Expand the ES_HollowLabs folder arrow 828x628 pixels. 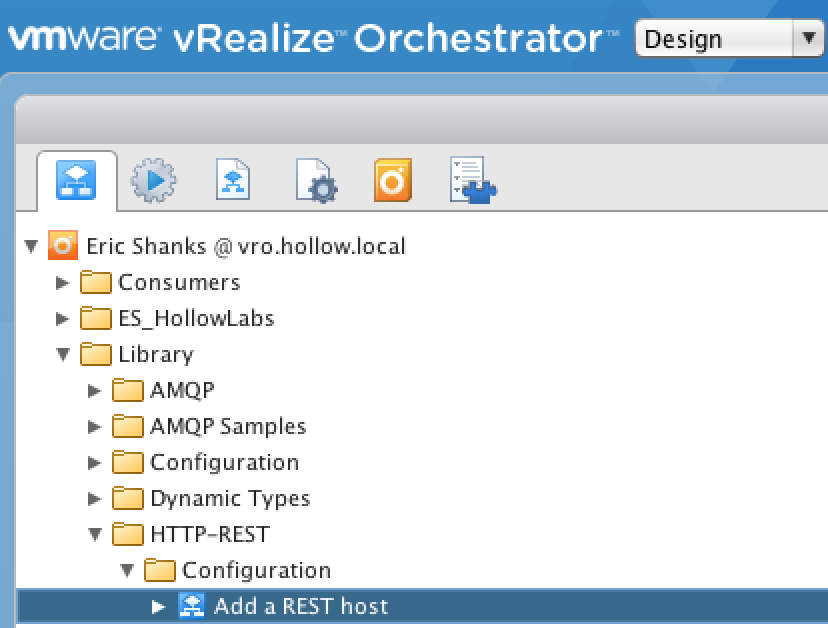coord(62,318)
